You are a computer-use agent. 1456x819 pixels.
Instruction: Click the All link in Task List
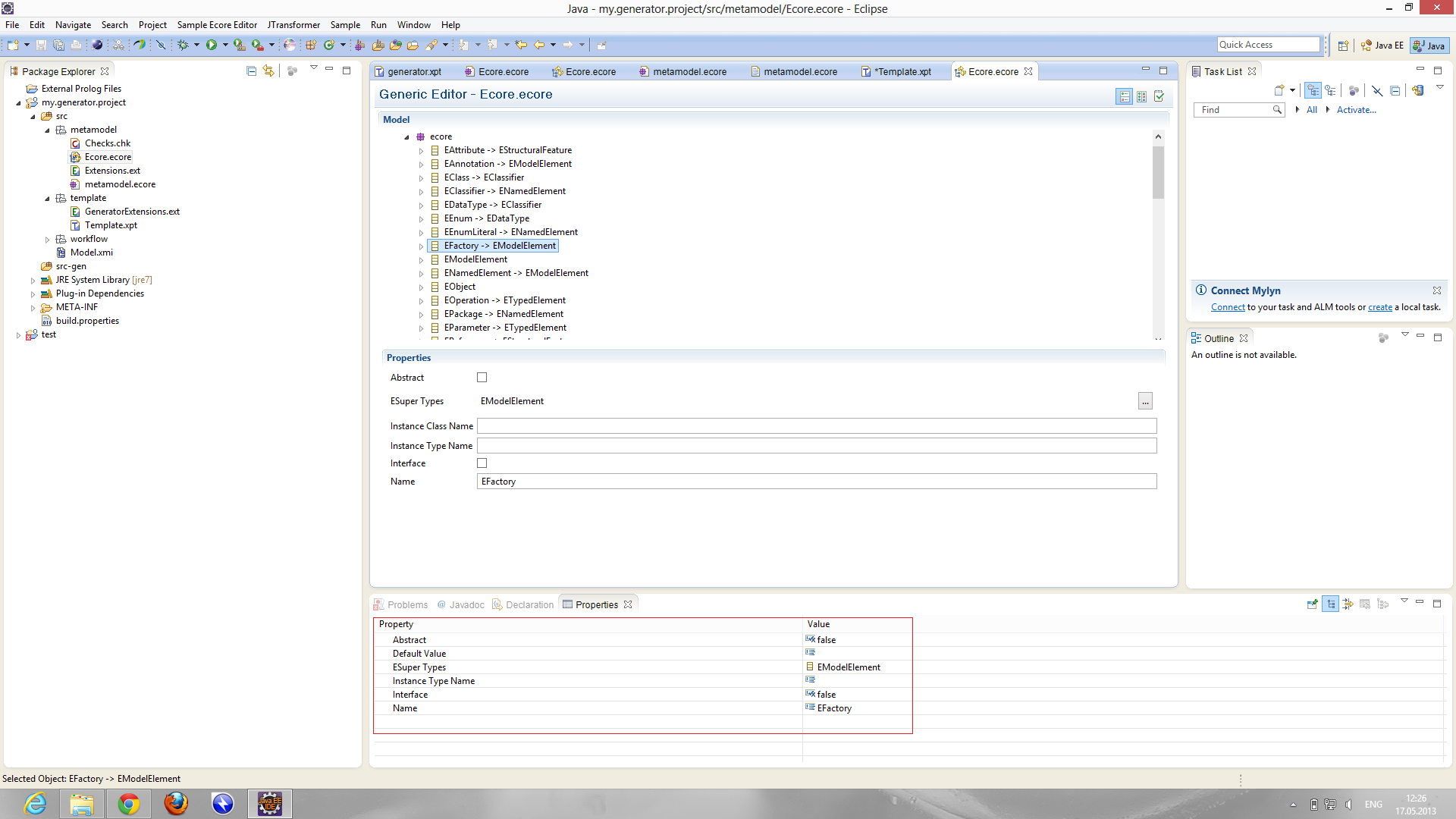pos(1312,110)
